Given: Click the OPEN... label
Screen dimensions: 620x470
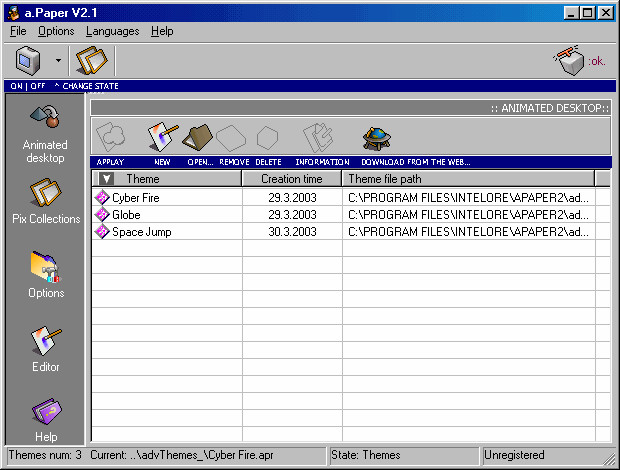Looking at the screenshot, I should click(200, 162).
